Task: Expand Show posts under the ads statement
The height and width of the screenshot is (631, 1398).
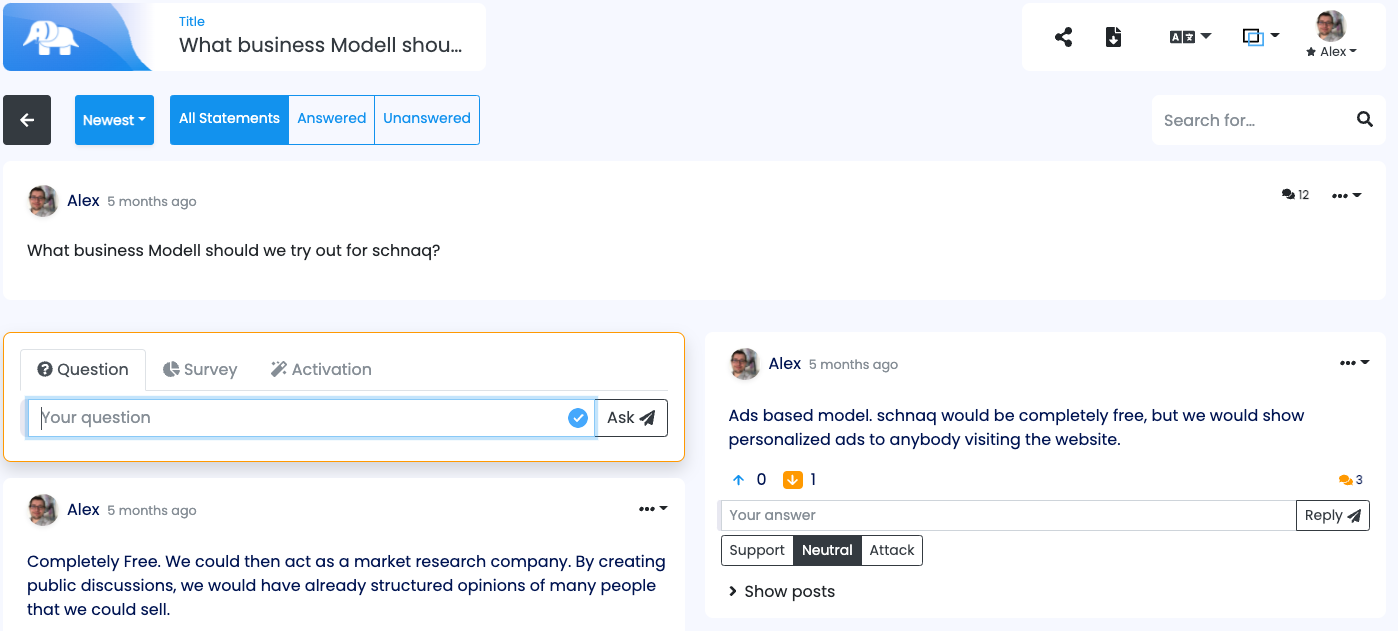Action: (x=781, y=591)
